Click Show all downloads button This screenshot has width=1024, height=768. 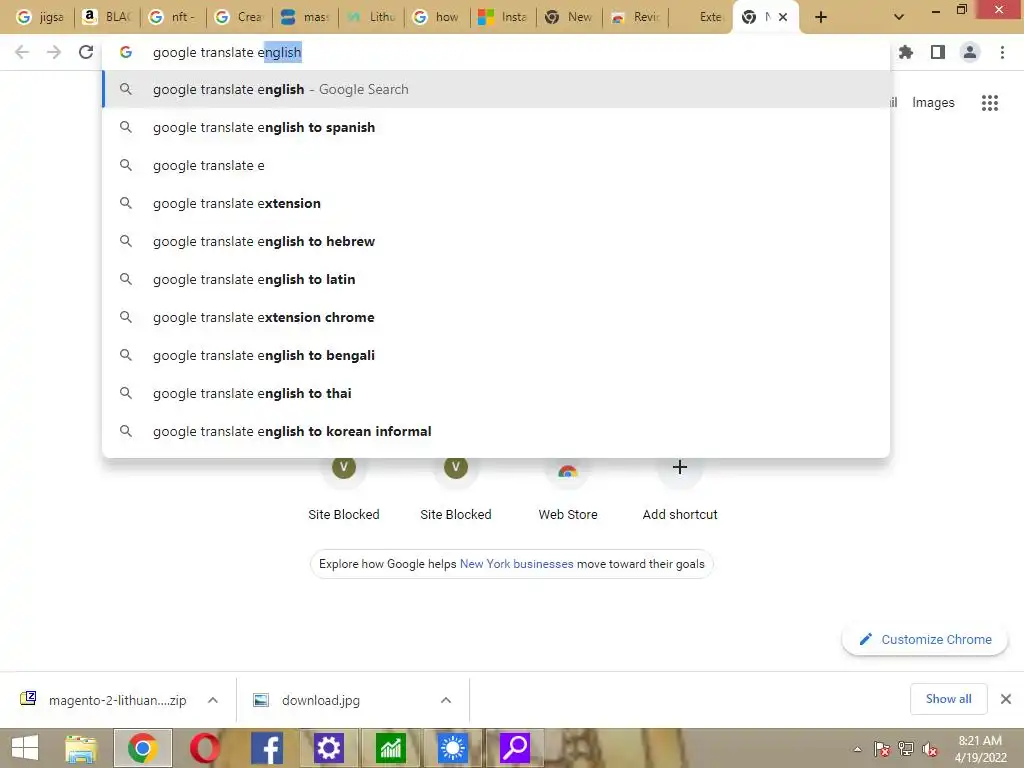[948, 699]
